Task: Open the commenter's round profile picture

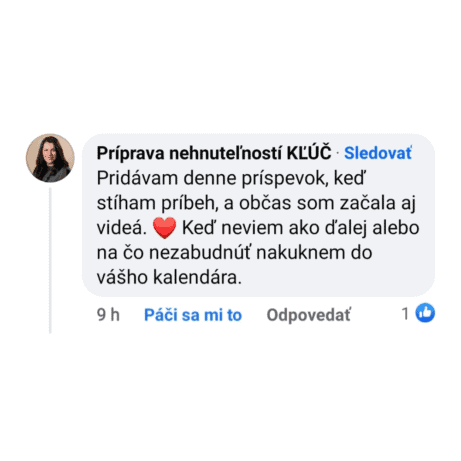Action: click(x=50, y=158)
